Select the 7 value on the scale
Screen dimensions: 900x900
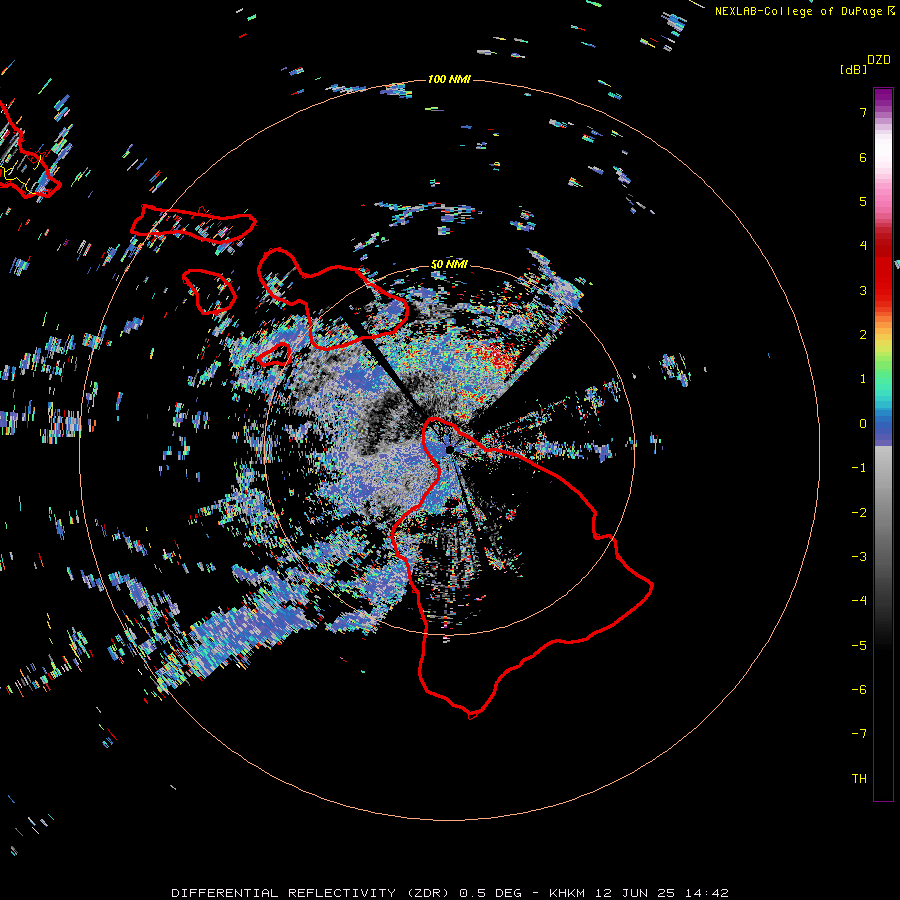point(863,112)
